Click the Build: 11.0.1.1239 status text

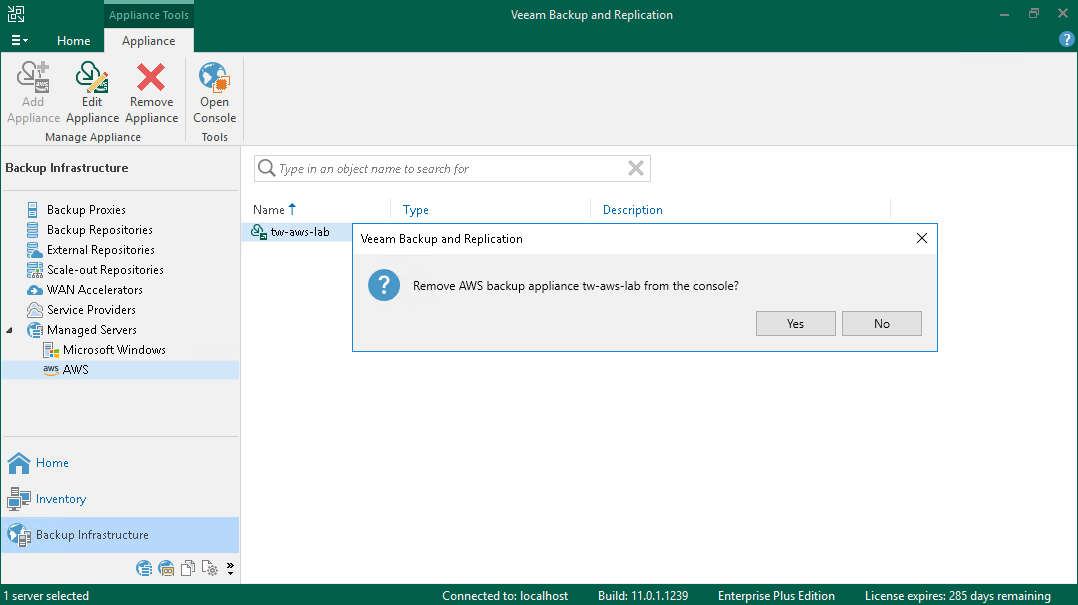tap(643, 595)
